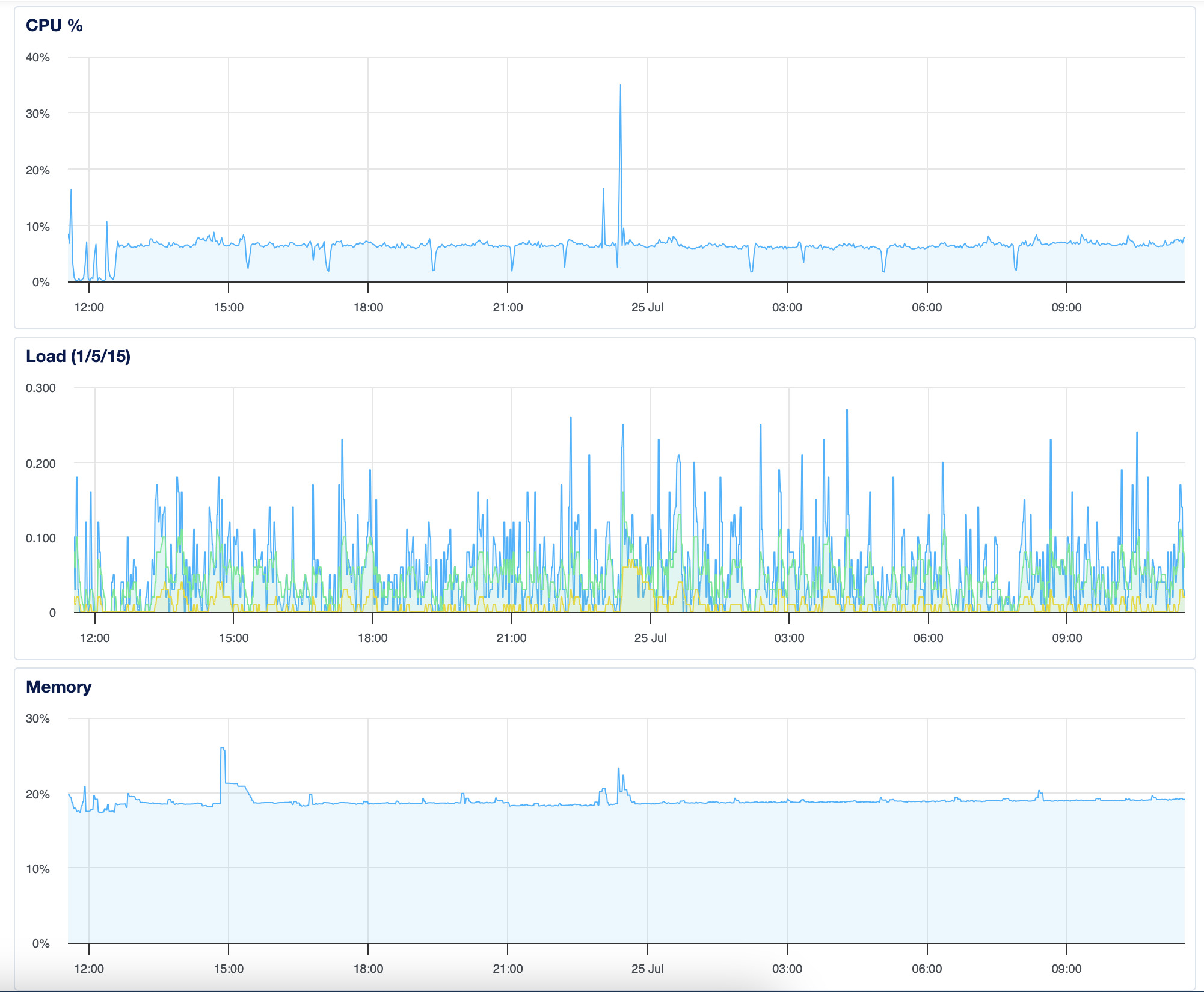Image resolution: width=1204 pixels, height=992 pixels.
Task: Click the '21:00' tick label under the CPU chart
Action: (x=508, y=307)
